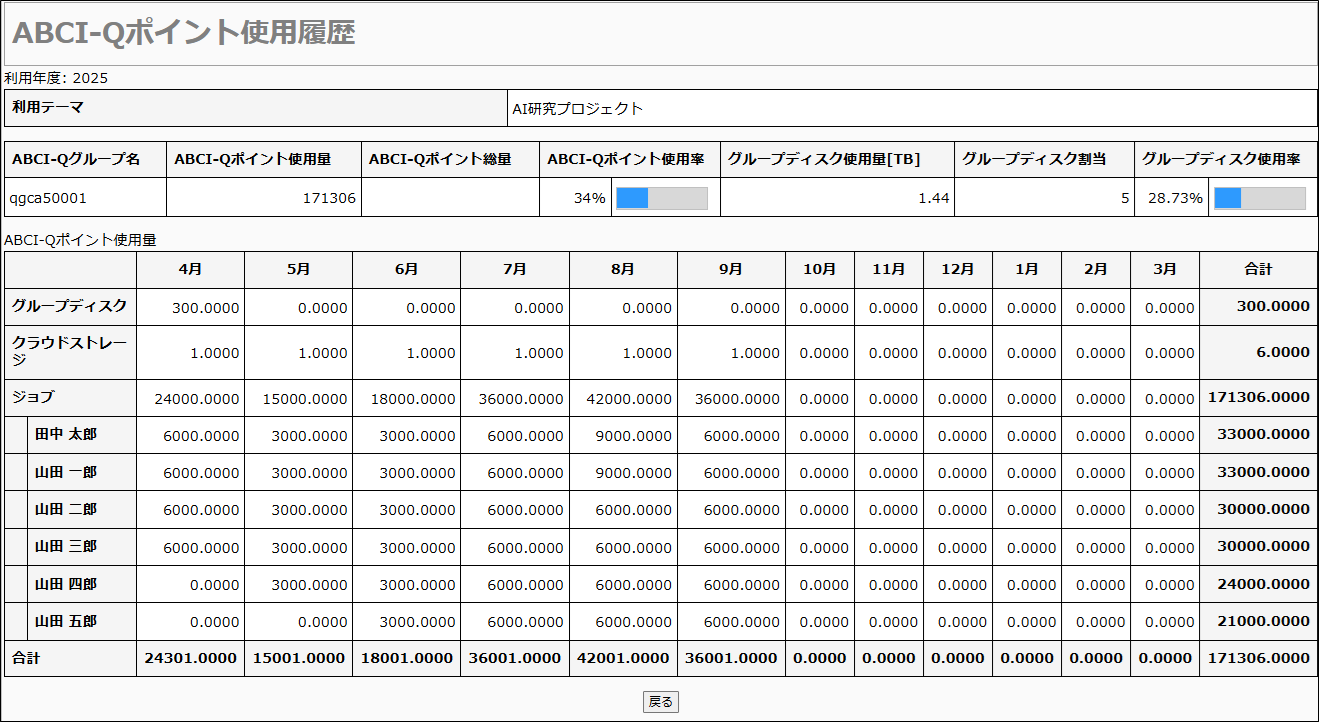Image resolution: width=1319 pixels, height=722 pixels.
Task: Click the 戻る button
Action: click(x=660, y=702)
